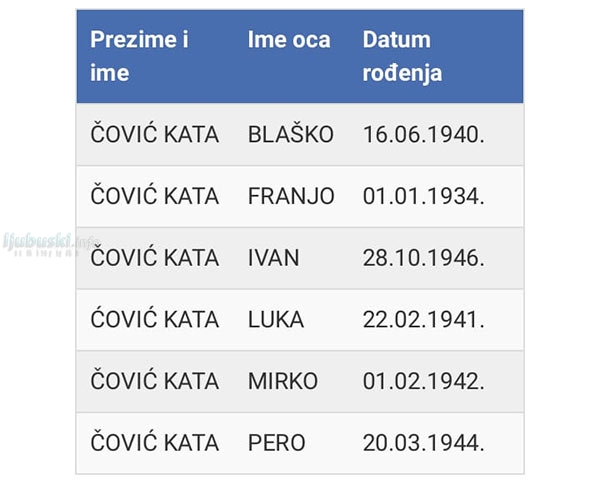Select the MIRKO father name cell
The image size is (600, 487).
click(x=283, y=381)
